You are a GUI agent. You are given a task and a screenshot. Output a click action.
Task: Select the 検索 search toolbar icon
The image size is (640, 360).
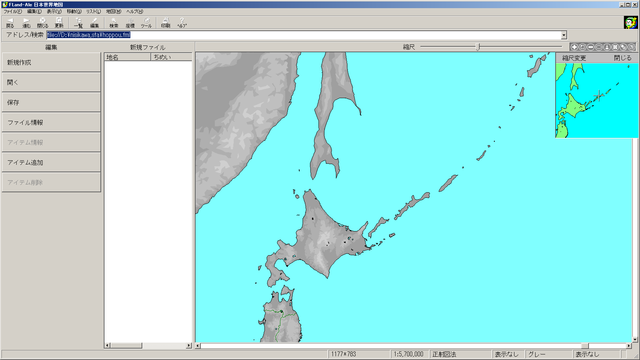[113, 22]
